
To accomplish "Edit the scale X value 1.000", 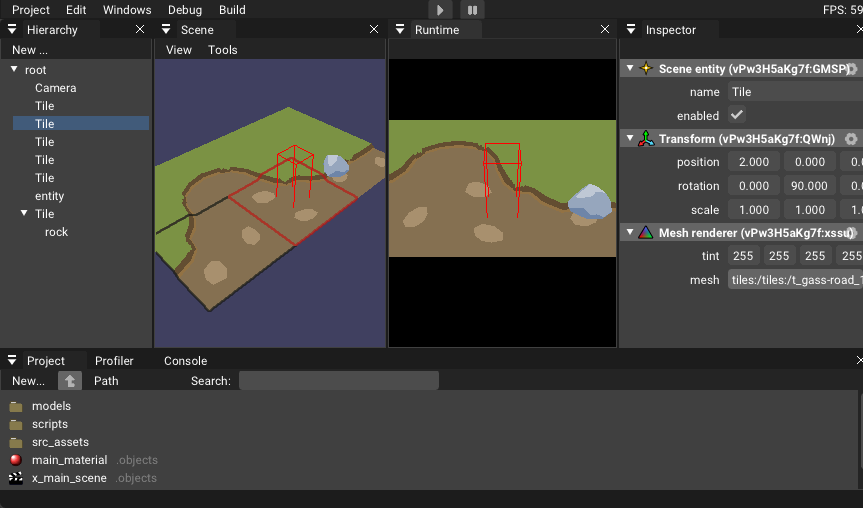I will click(753, 210).
